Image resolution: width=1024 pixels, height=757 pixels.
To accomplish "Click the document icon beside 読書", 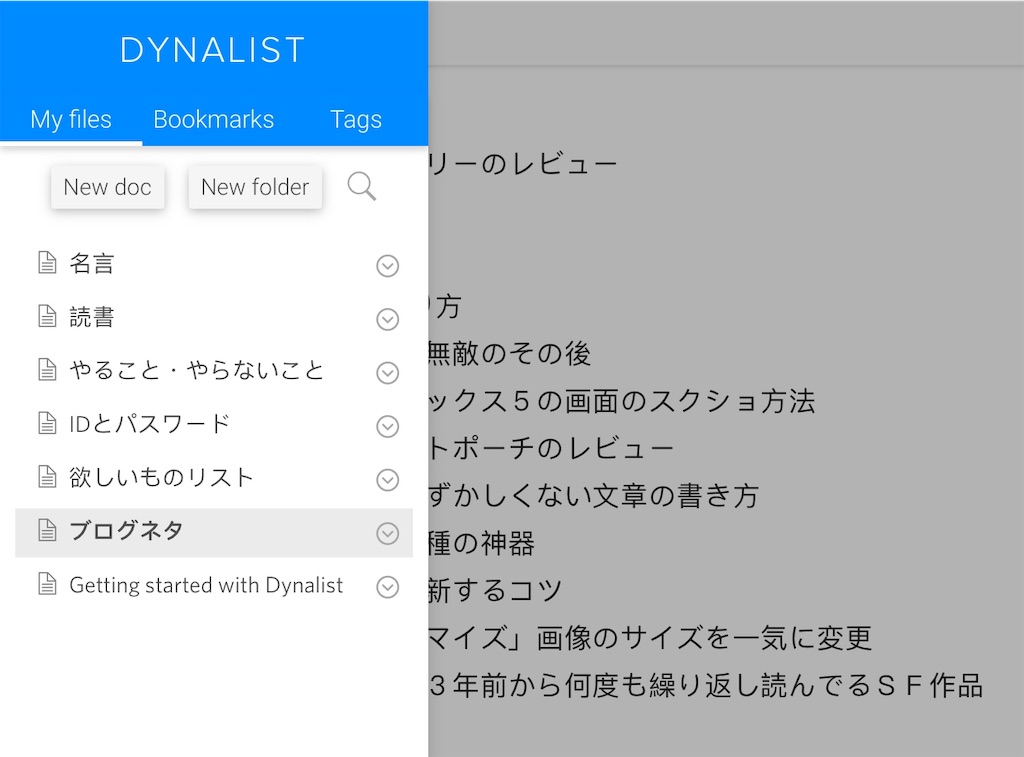I will pos(47,315).
